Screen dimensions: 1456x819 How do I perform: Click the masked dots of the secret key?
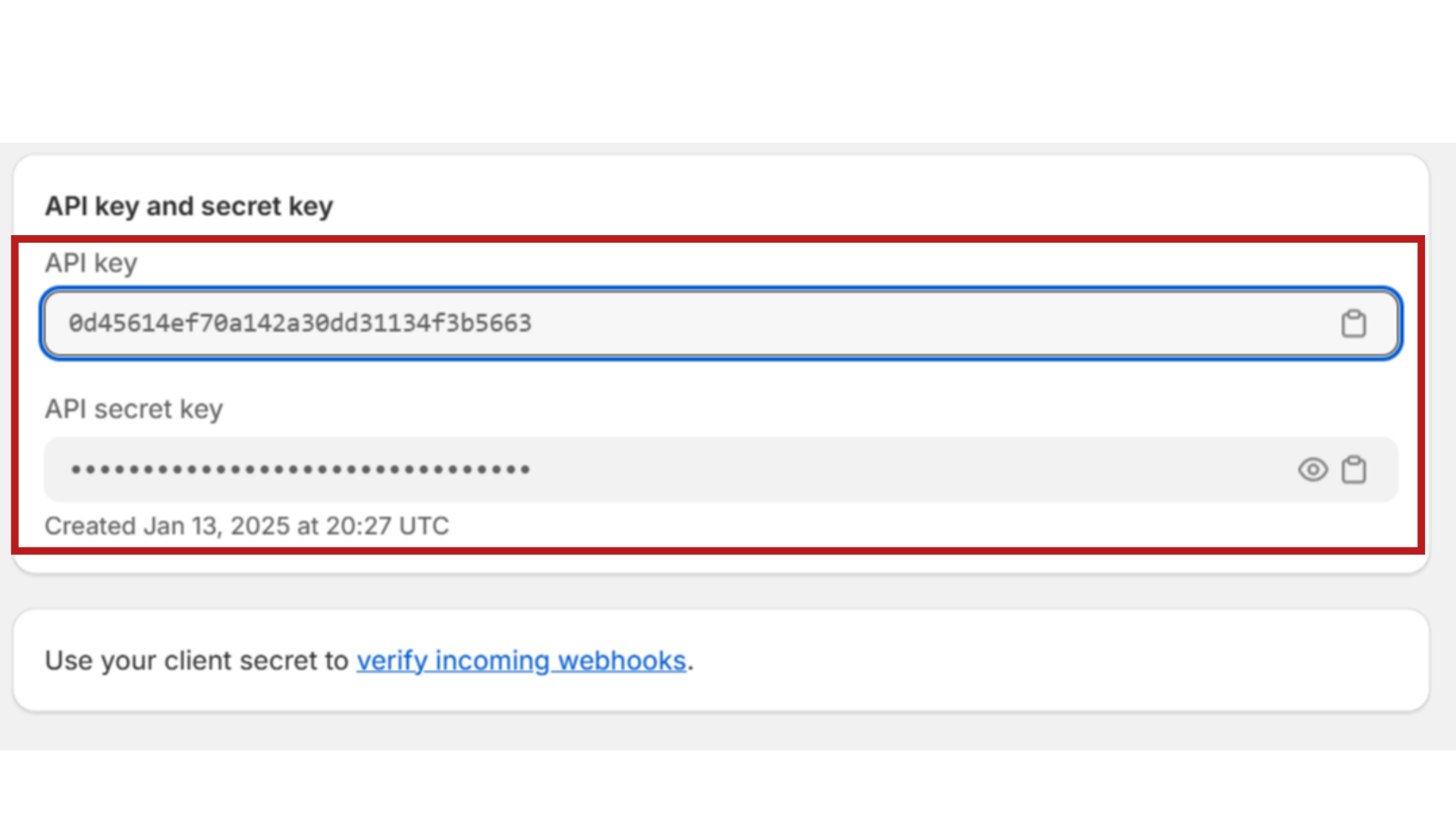300,469
